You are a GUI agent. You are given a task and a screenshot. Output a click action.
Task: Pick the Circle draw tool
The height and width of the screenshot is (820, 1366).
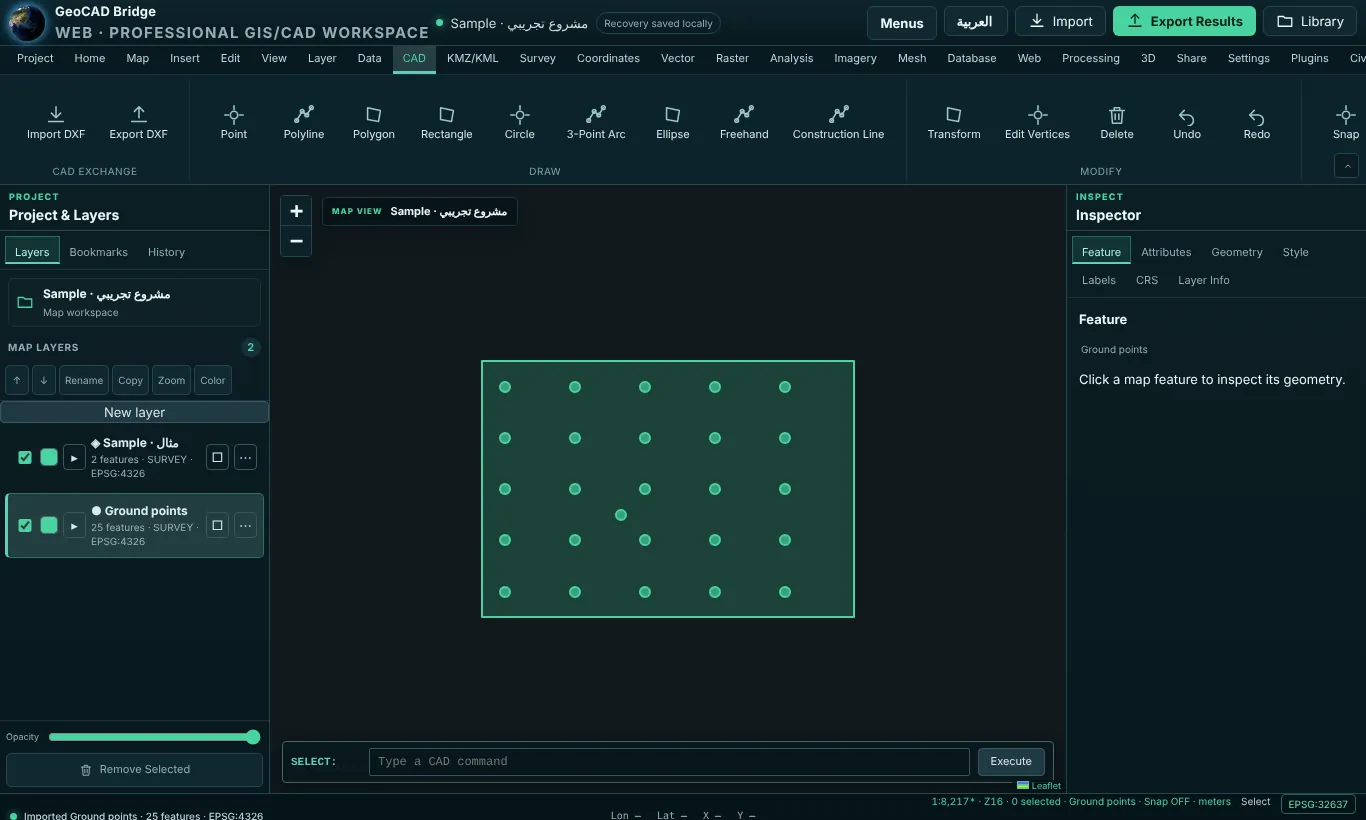click(520, 123)
